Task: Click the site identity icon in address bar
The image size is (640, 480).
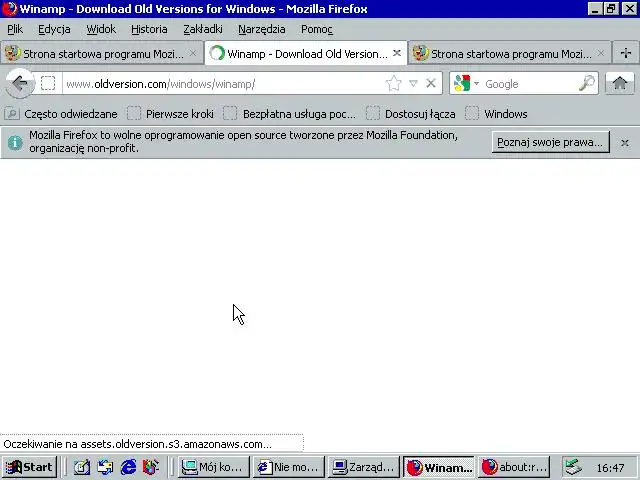Action: pyautogui.click(x=48, y=84)
